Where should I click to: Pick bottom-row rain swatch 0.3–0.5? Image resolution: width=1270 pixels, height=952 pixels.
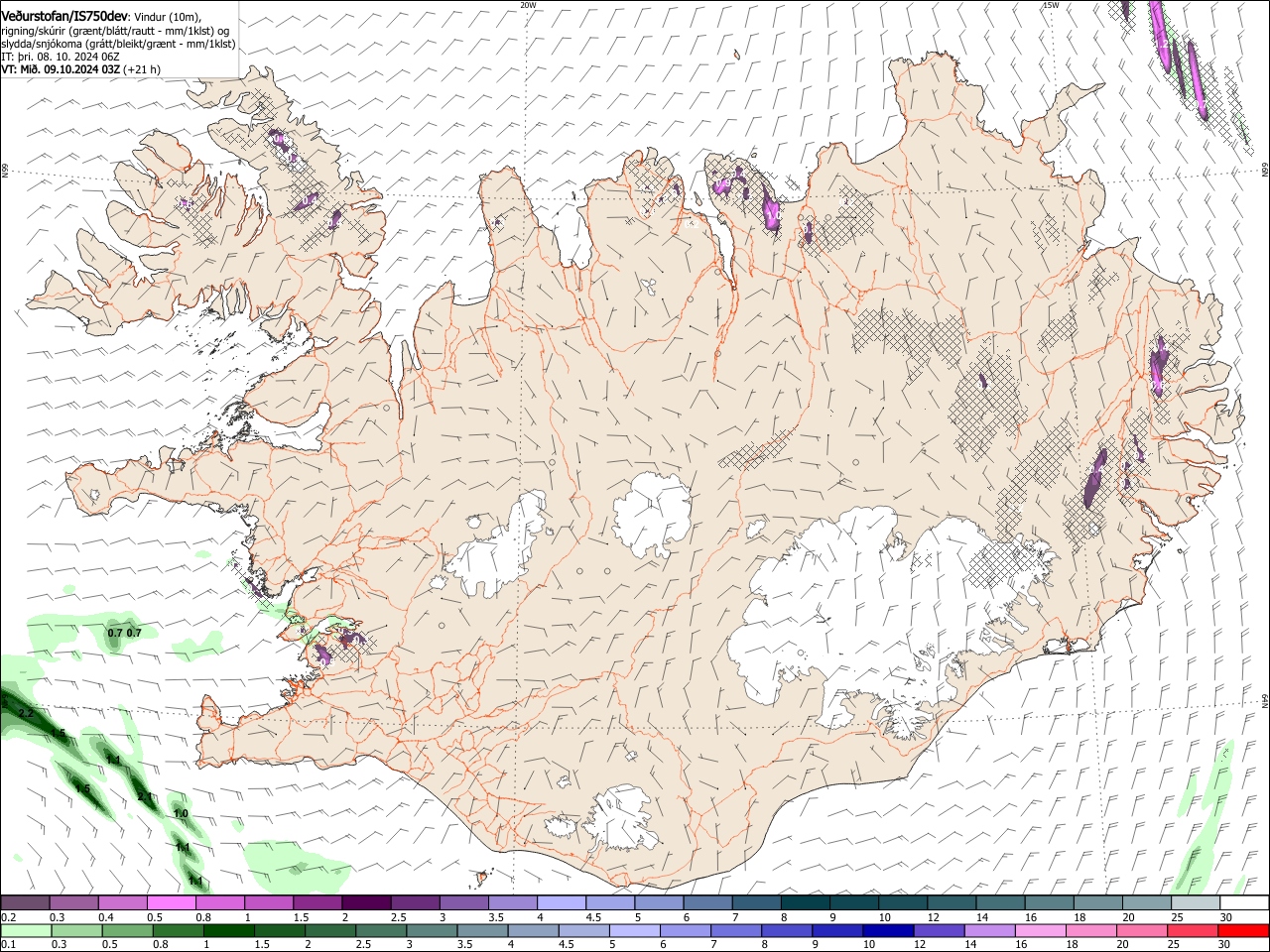[76, 931]
